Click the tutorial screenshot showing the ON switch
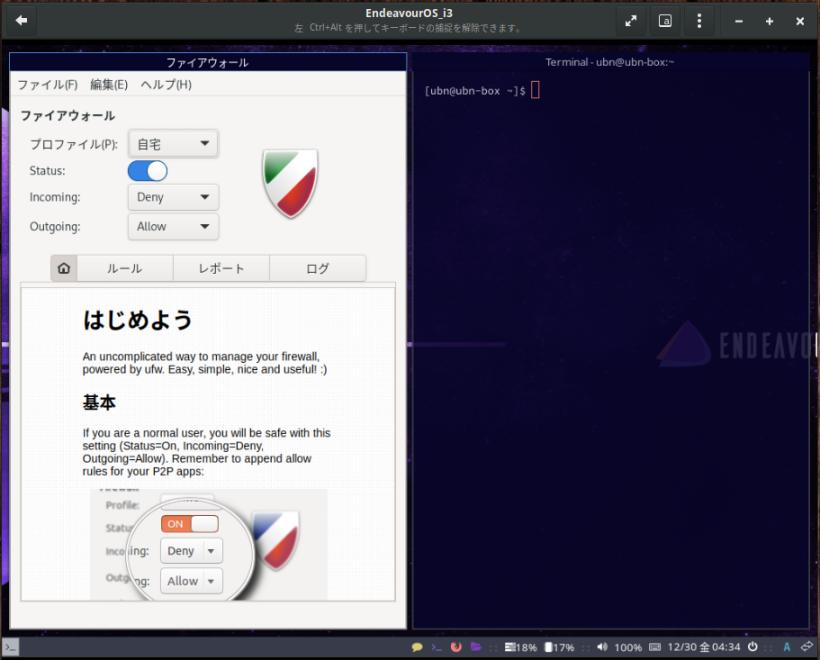 tap(209, 544)
